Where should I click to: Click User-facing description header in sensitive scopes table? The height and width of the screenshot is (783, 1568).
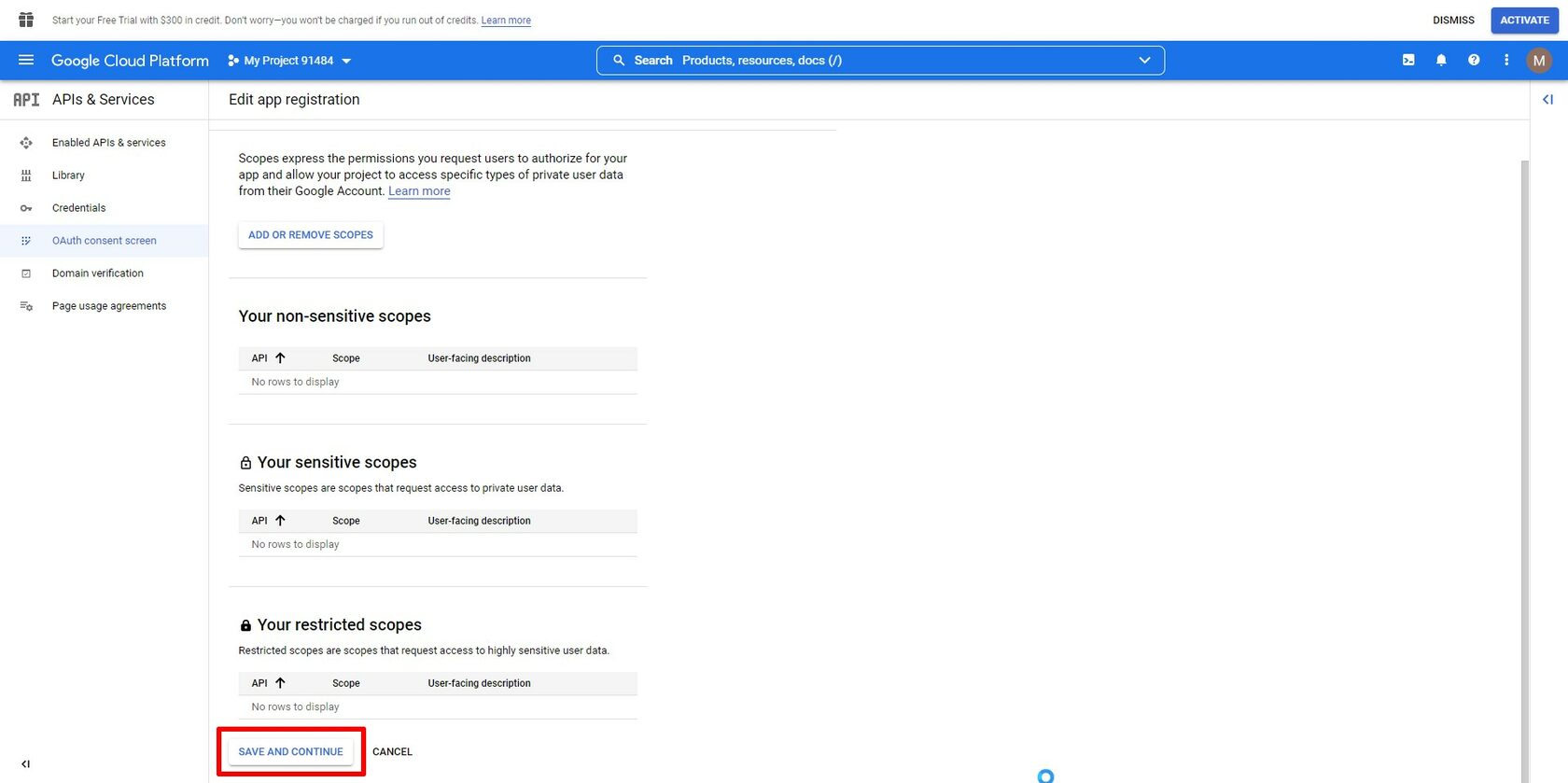(479, 521)
